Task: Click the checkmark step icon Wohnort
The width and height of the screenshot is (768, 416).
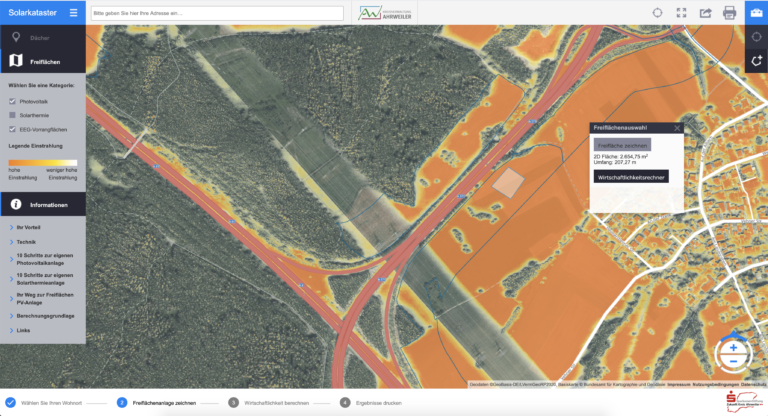Action: click(10, 403)
